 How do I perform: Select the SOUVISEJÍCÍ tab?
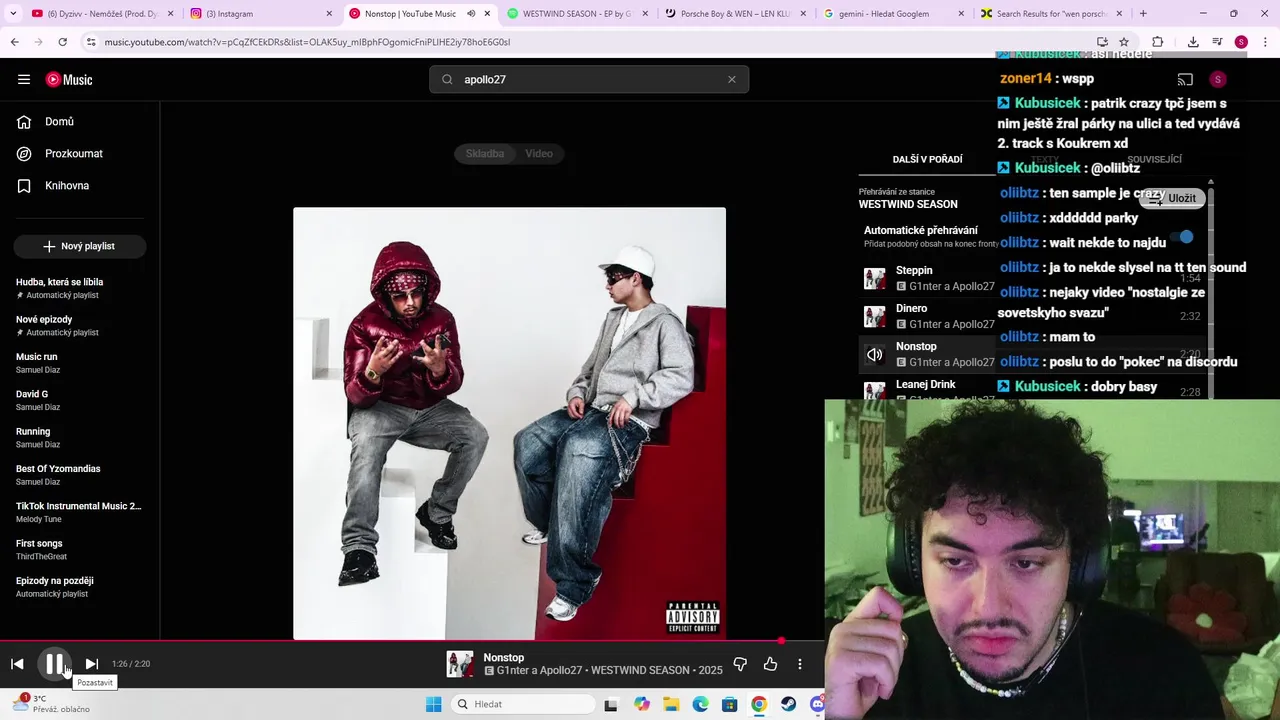pos(1154,159)
